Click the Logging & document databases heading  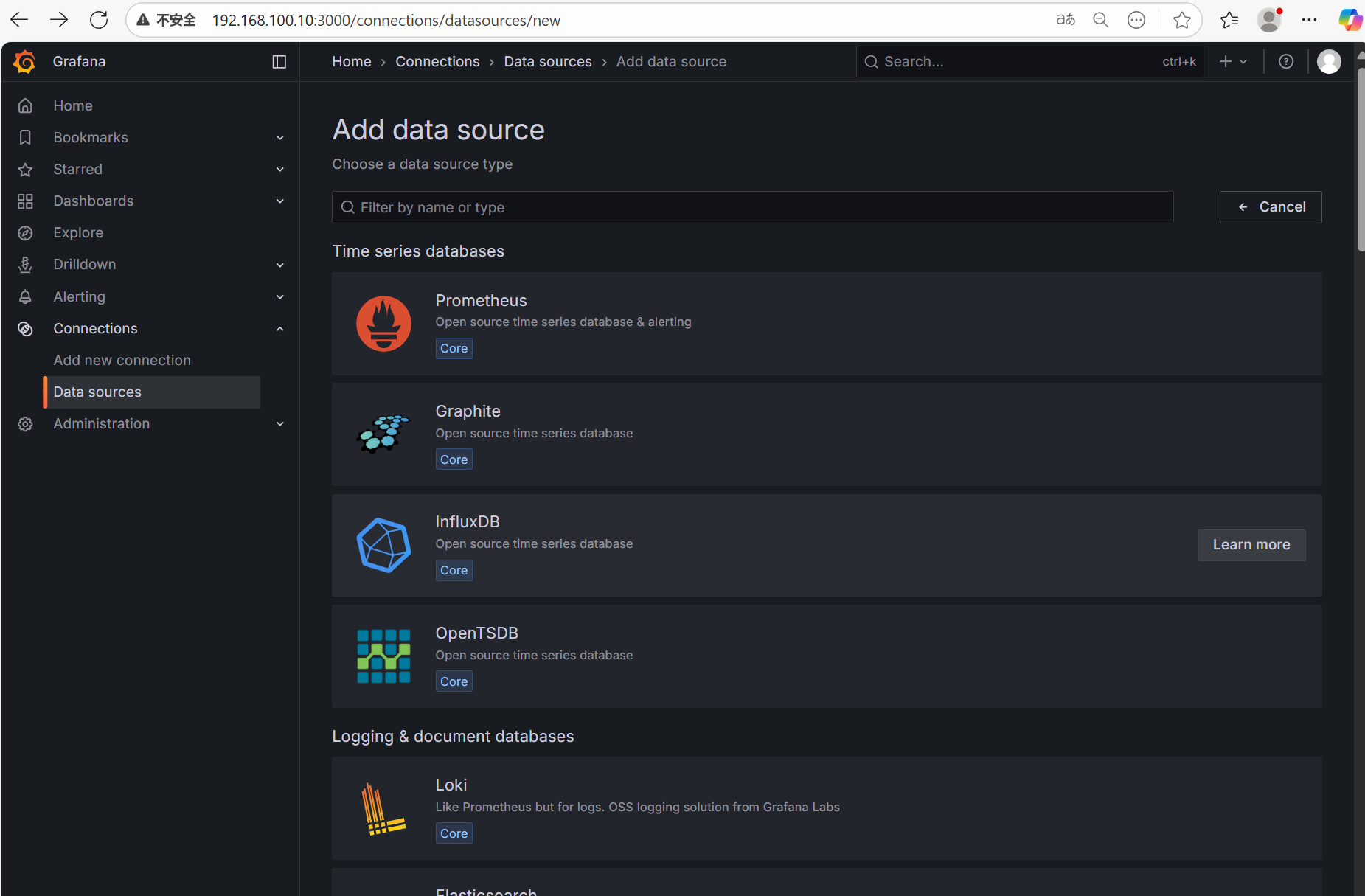(453, 737)
